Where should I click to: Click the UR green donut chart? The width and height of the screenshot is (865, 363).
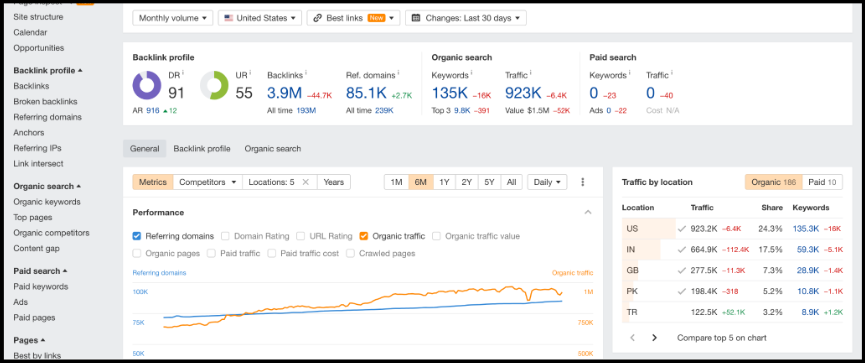pos(214,86)
